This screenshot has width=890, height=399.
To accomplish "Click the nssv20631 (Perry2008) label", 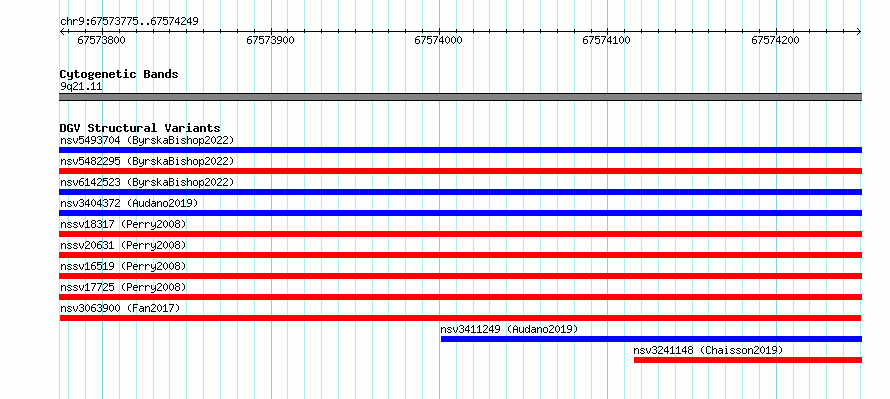I will click(x=123, y=245).
